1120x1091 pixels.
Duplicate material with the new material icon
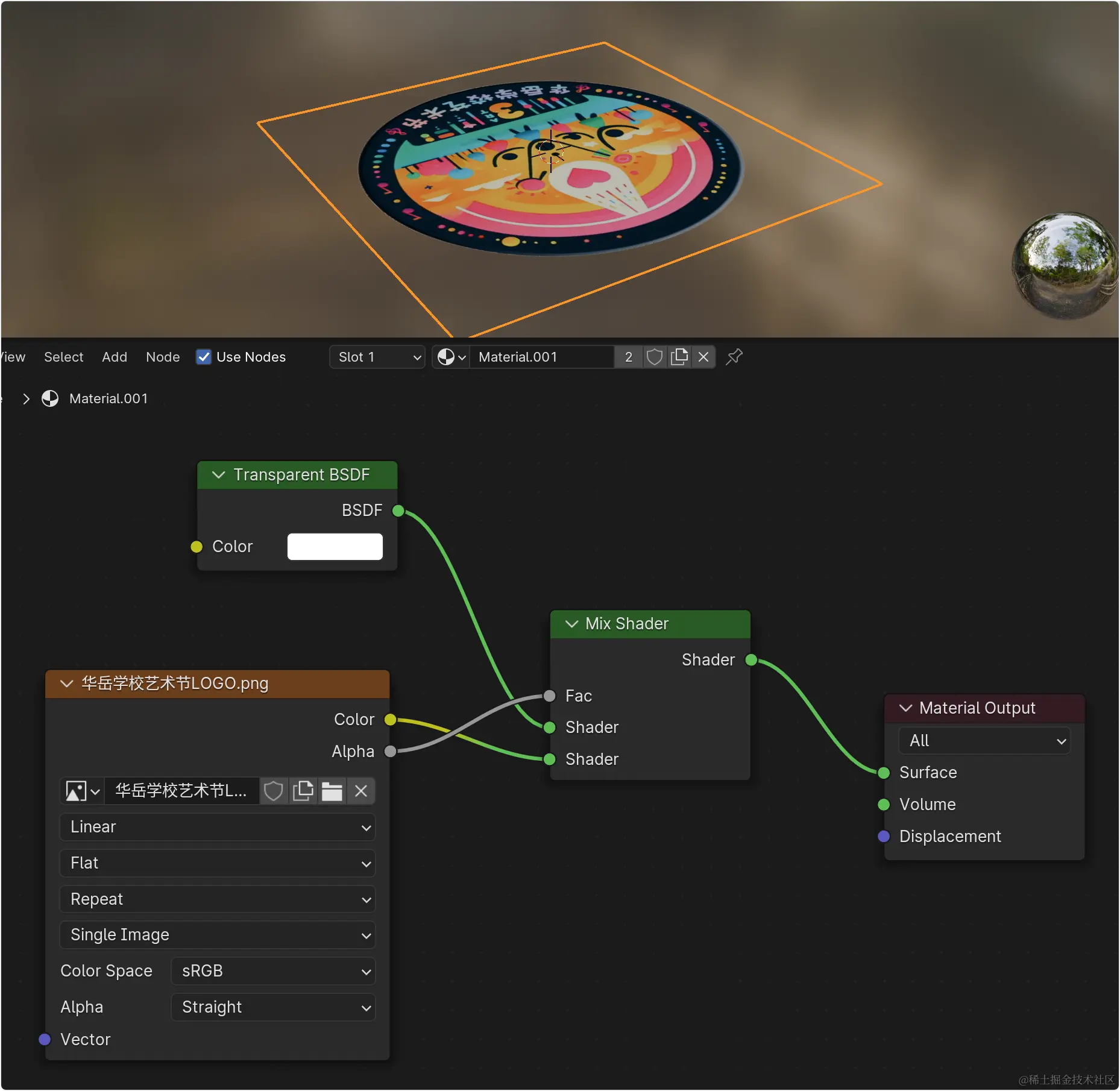(x=679, y=357)
